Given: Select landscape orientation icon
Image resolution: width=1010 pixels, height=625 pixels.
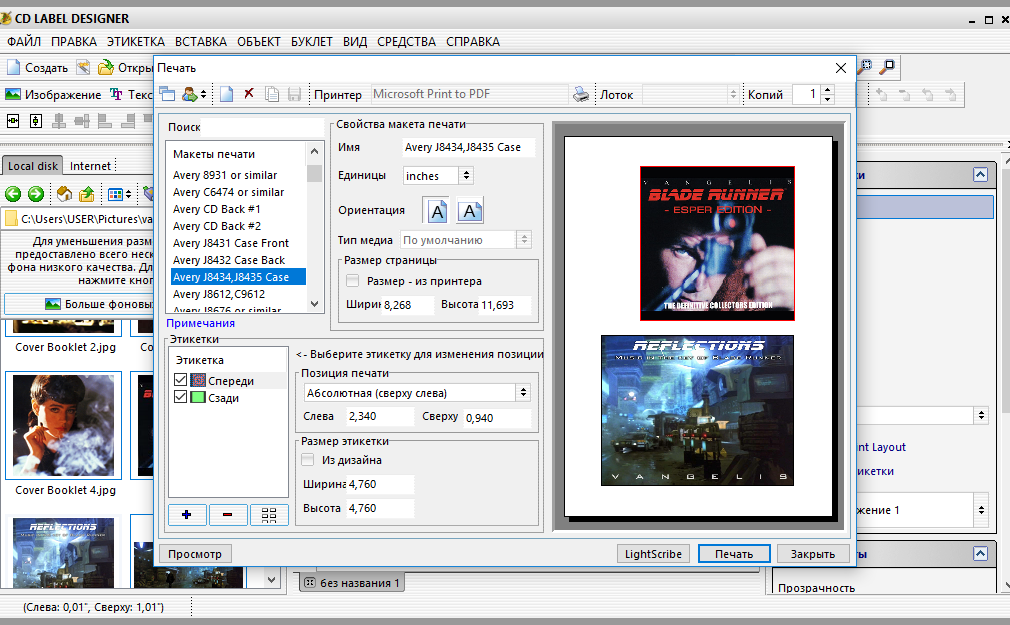Looking at the screenshot, I should pyautogui.click(x=470, y=211).
